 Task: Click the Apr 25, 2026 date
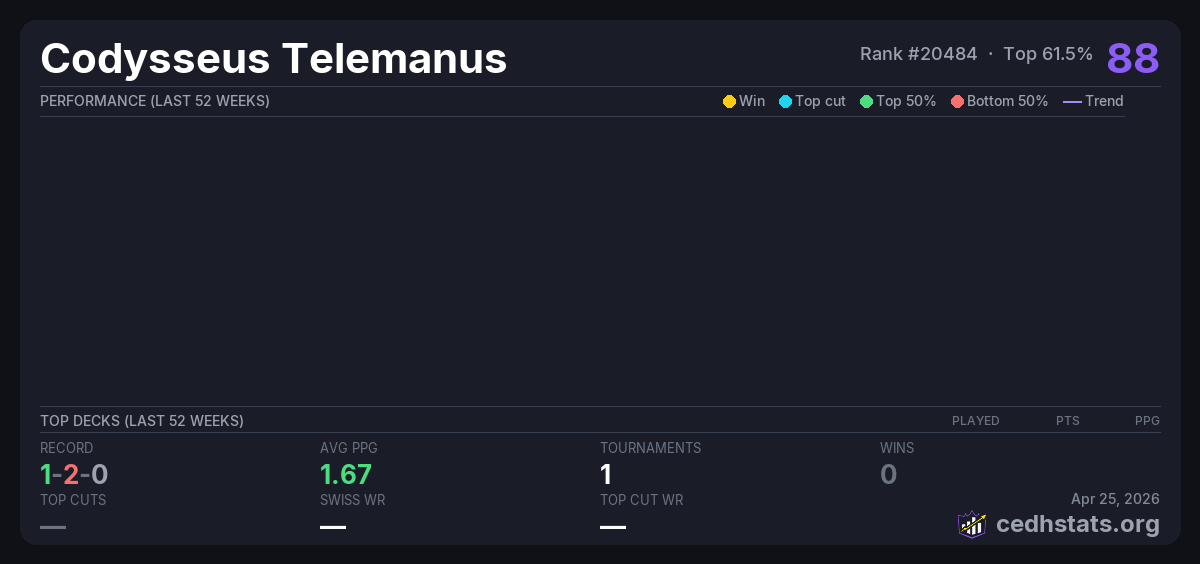pos(1115,499)
